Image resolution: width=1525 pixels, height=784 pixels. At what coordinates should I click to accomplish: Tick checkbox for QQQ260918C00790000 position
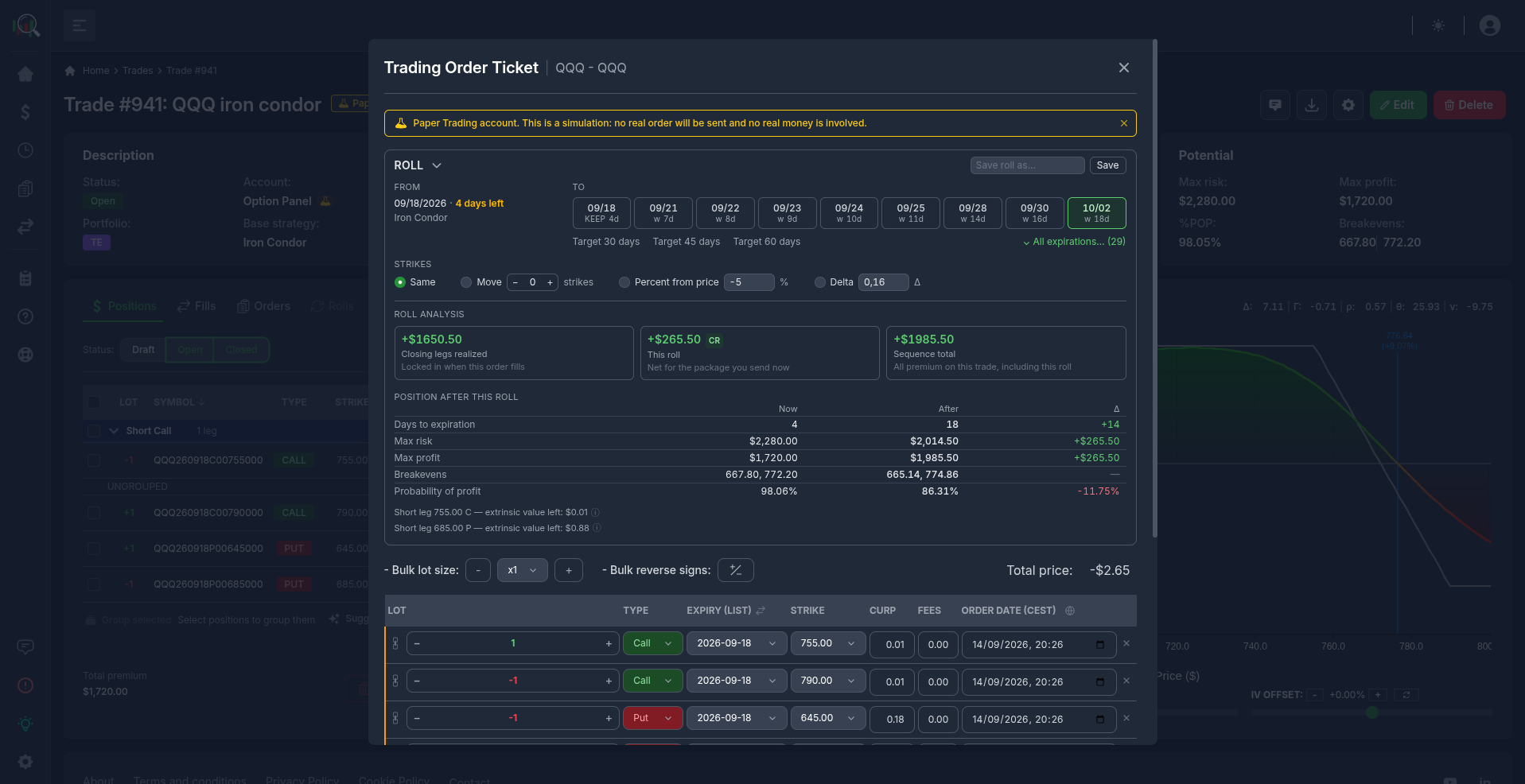(94, 513)
